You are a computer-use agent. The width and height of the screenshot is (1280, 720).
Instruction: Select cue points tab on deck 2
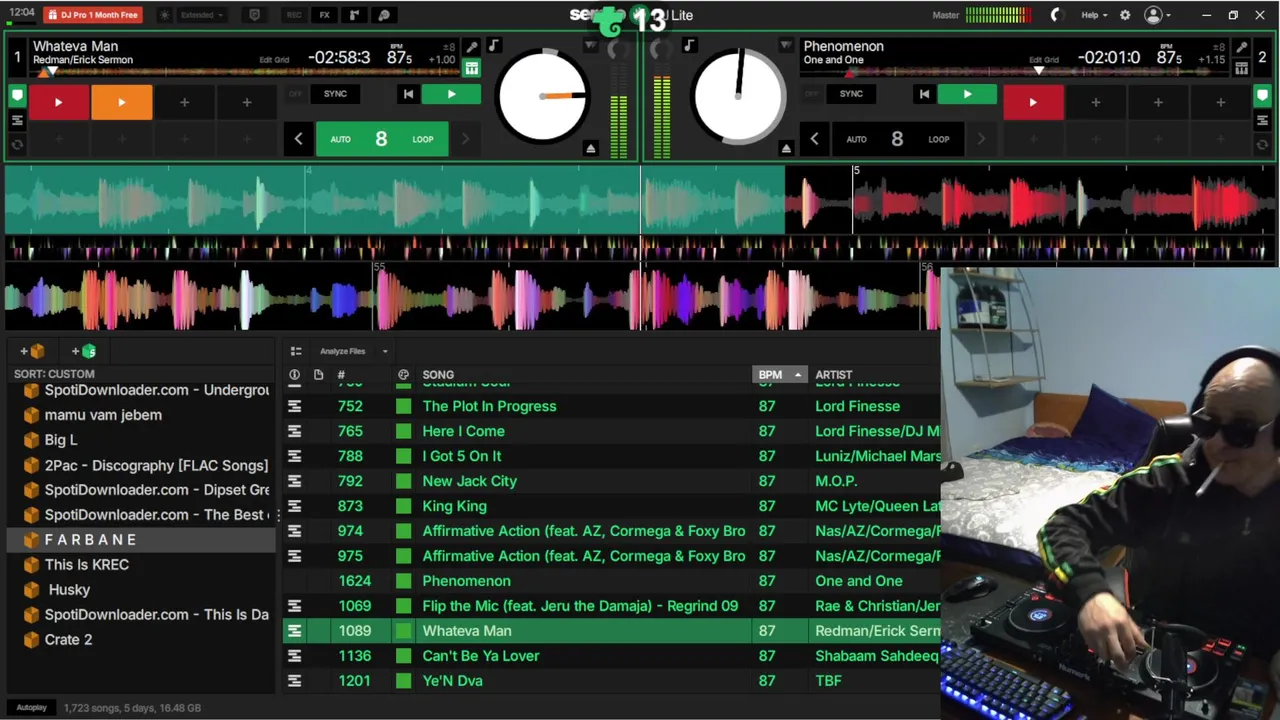point(1262,96)
